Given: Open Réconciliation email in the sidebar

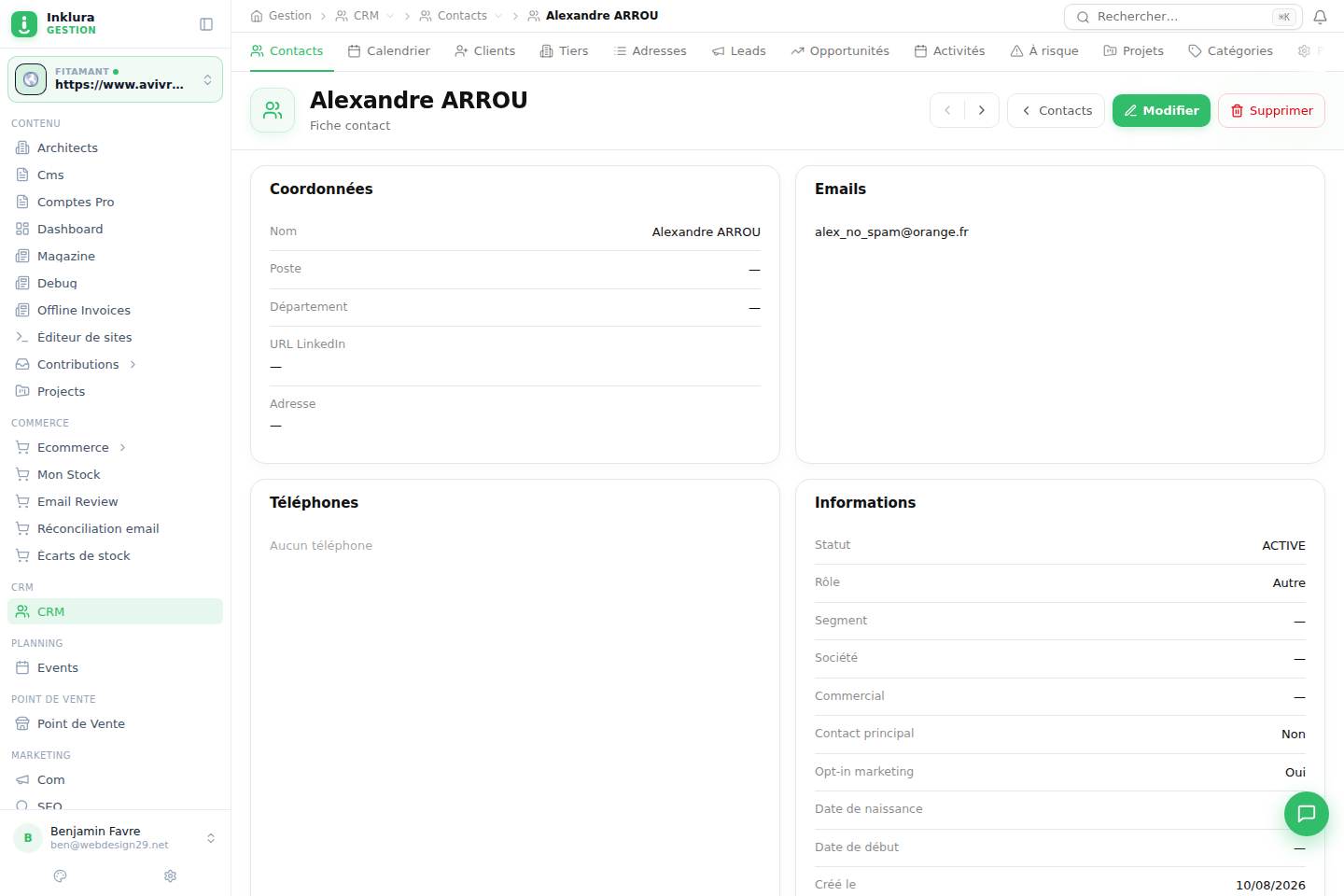Looking at the screenshot, I should [116, 528].
